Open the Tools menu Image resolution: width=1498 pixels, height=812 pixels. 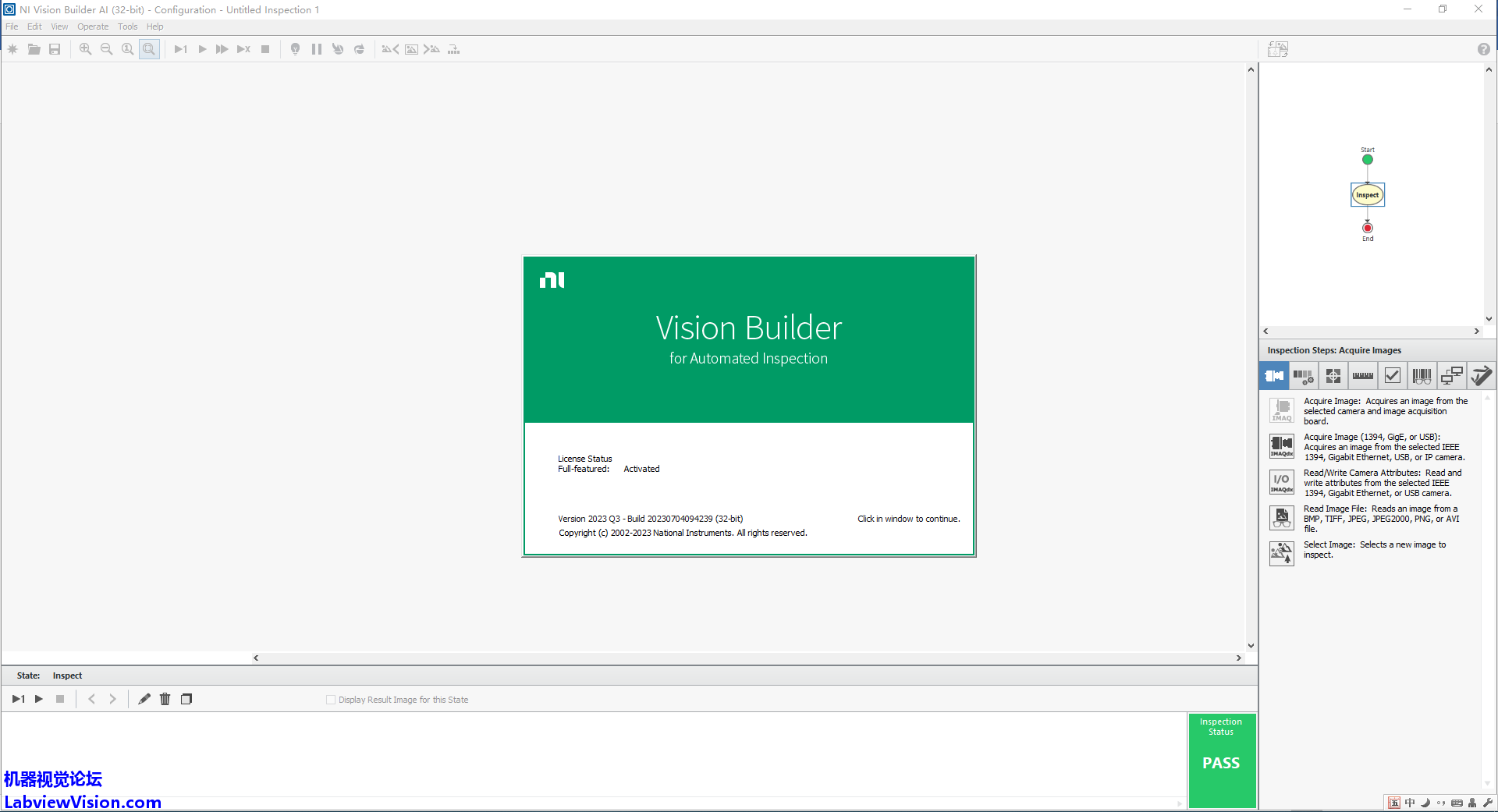127,27
